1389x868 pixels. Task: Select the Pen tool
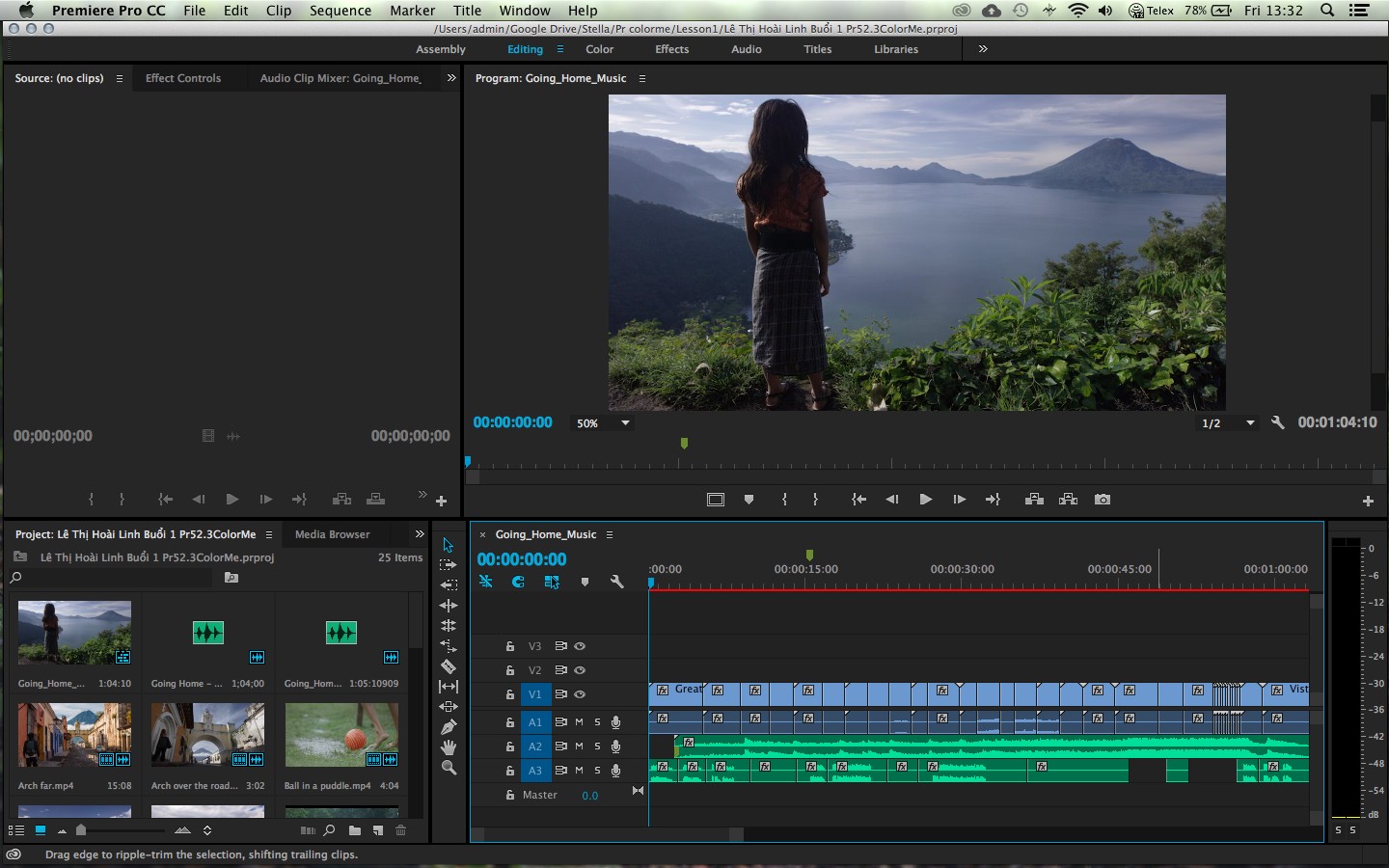[x=448, y=727]
